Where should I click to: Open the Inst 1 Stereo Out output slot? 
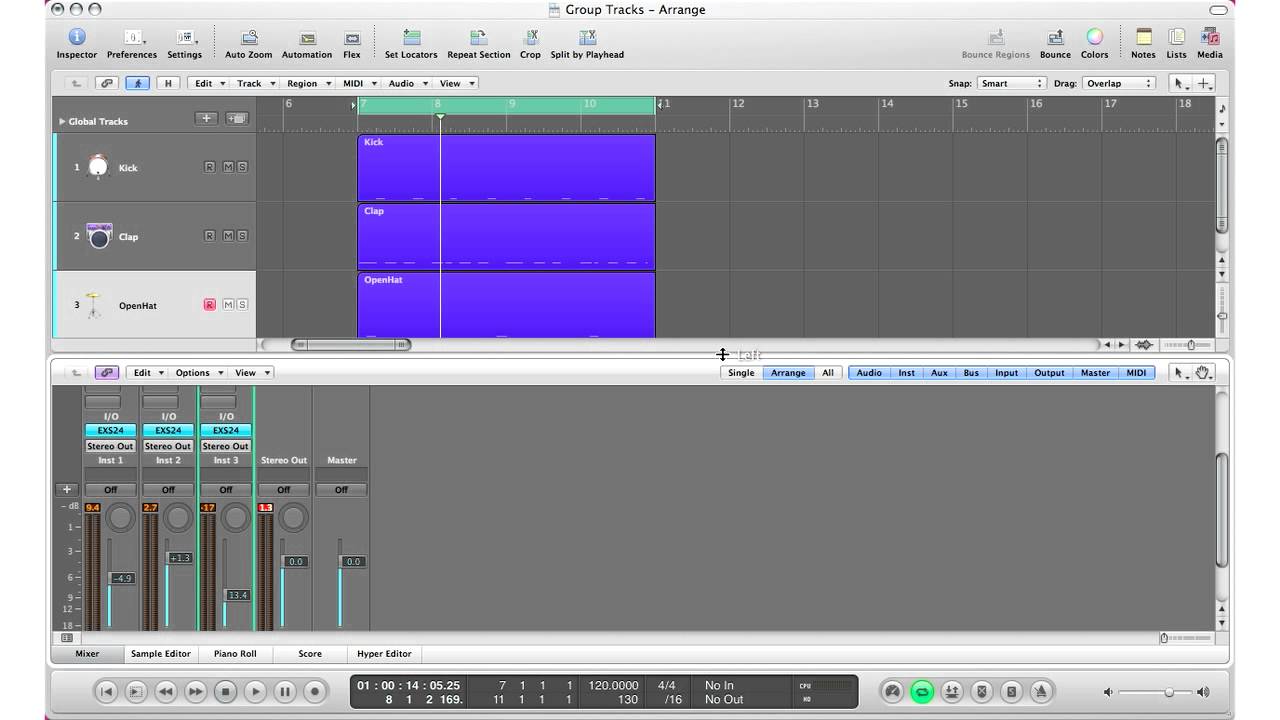(110, 446)
